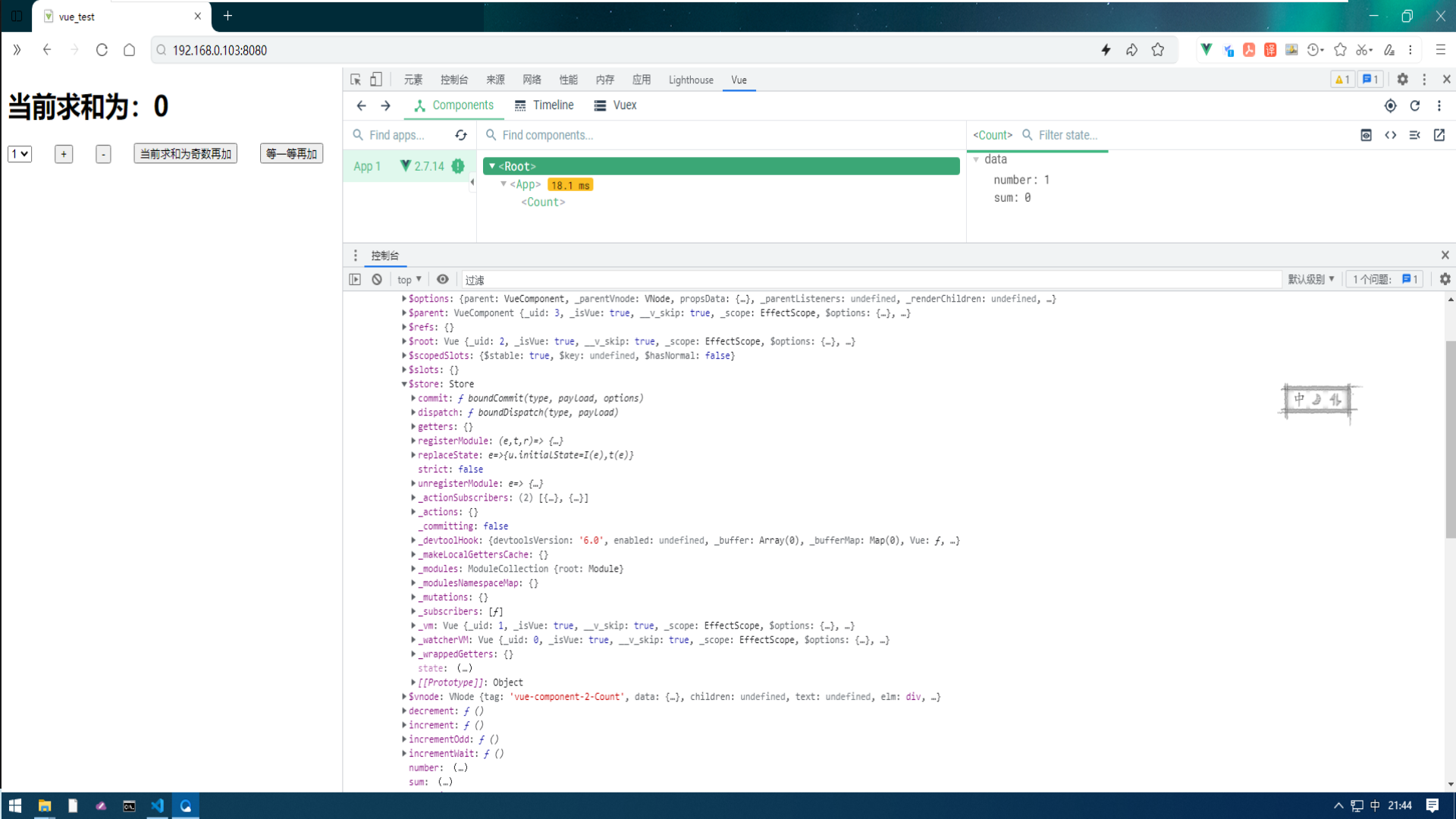This screenshot has height=819, width=1456.
Task: Open console settings gear
Action: pos(1445,279)
